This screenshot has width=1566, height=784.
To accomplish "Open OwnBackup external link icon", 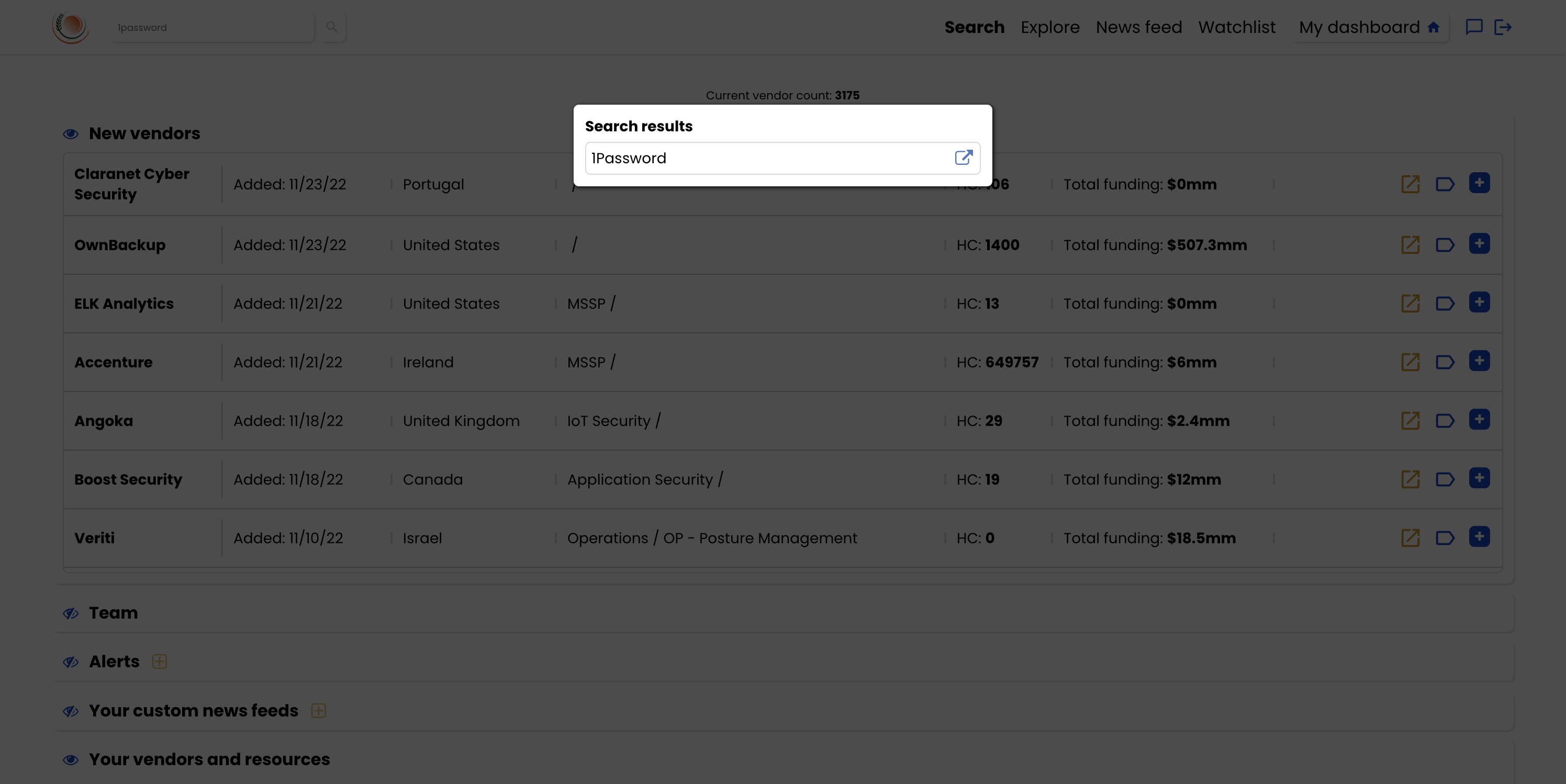I will (x=1410, y=245).
